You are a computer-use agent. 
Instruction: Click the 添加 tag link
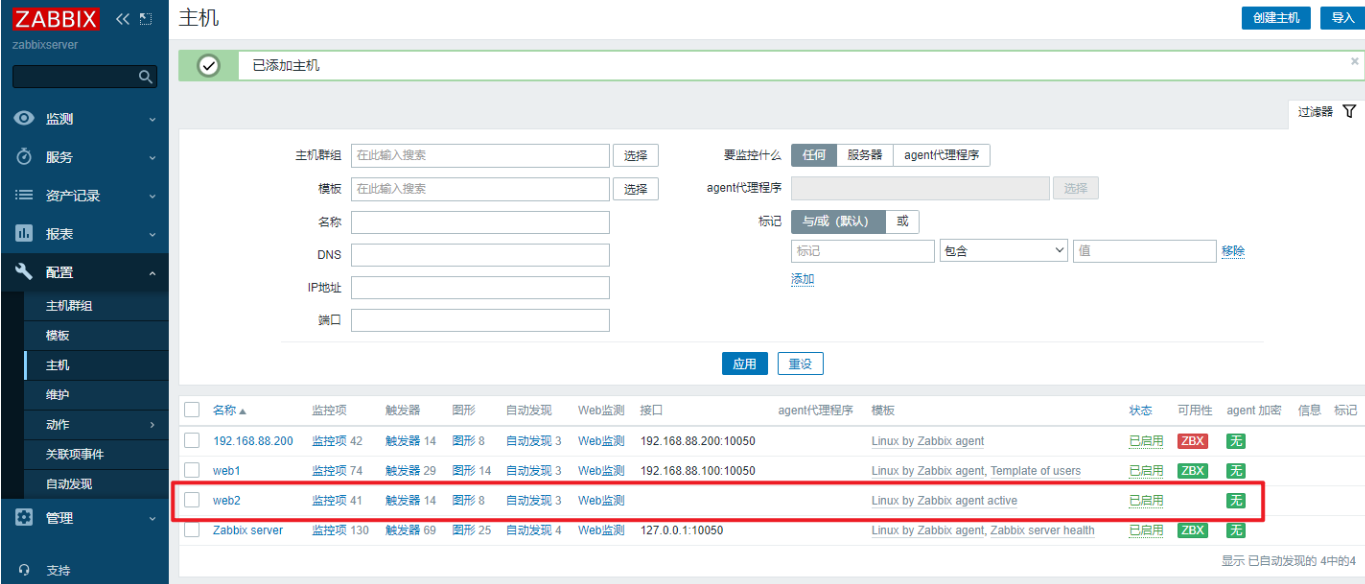[802, 279]
